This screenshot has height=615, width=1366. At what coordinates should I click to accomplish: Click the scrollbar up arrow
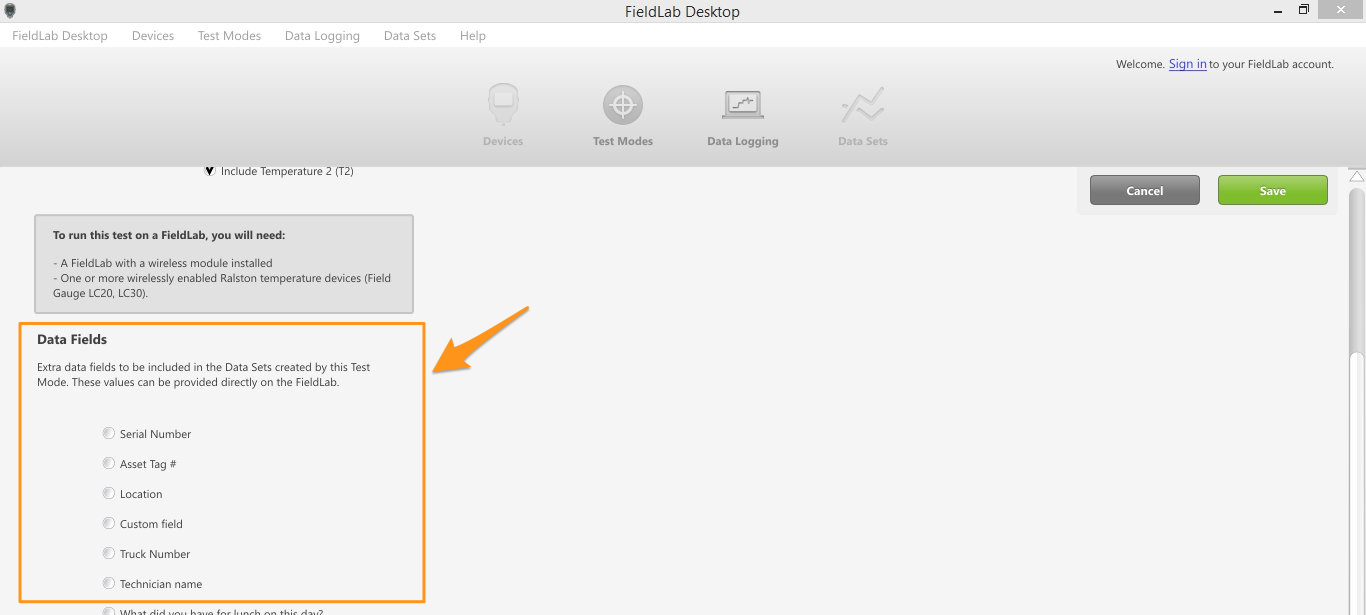point(1356,176)
